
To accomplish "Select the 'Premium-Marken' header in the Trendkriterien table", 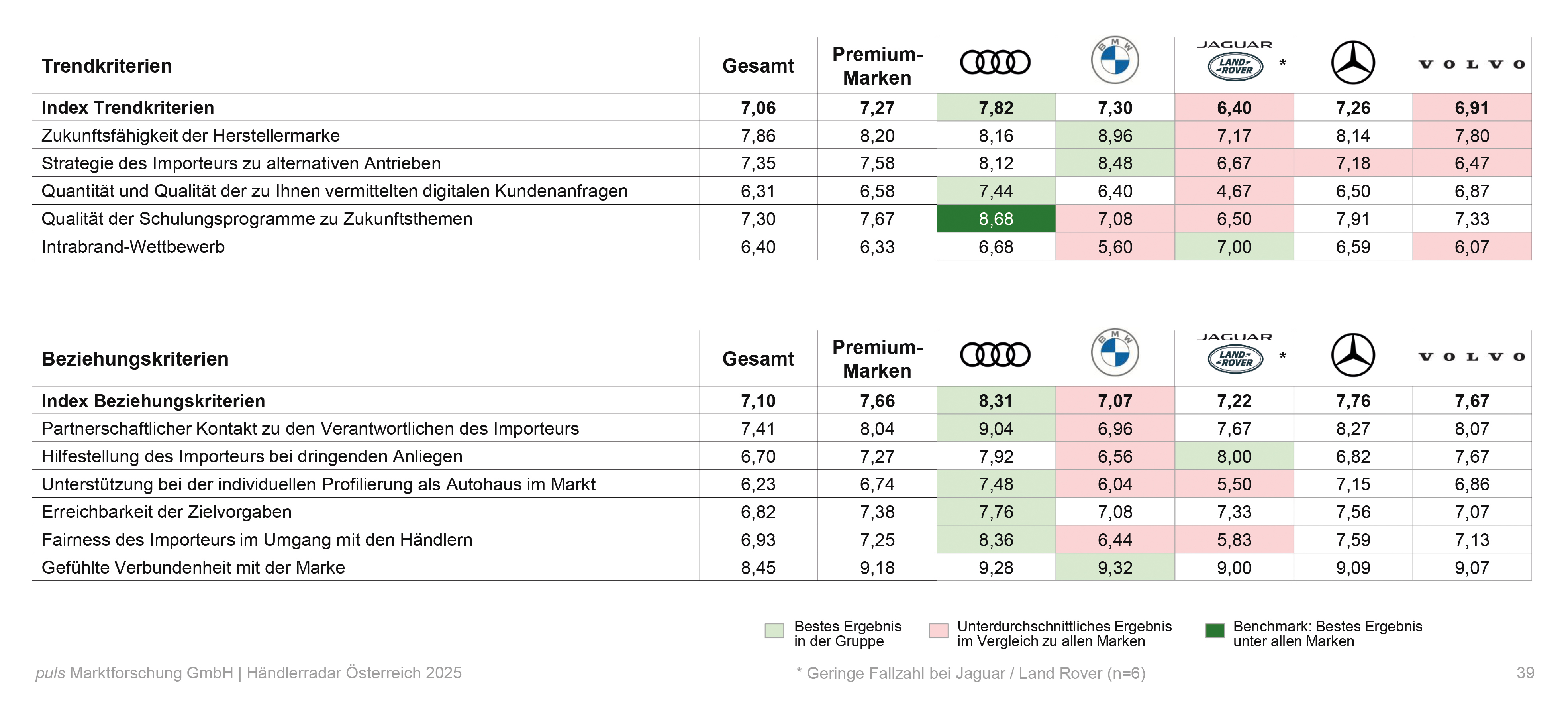I will pyautogui.click(x=877, y=66).
